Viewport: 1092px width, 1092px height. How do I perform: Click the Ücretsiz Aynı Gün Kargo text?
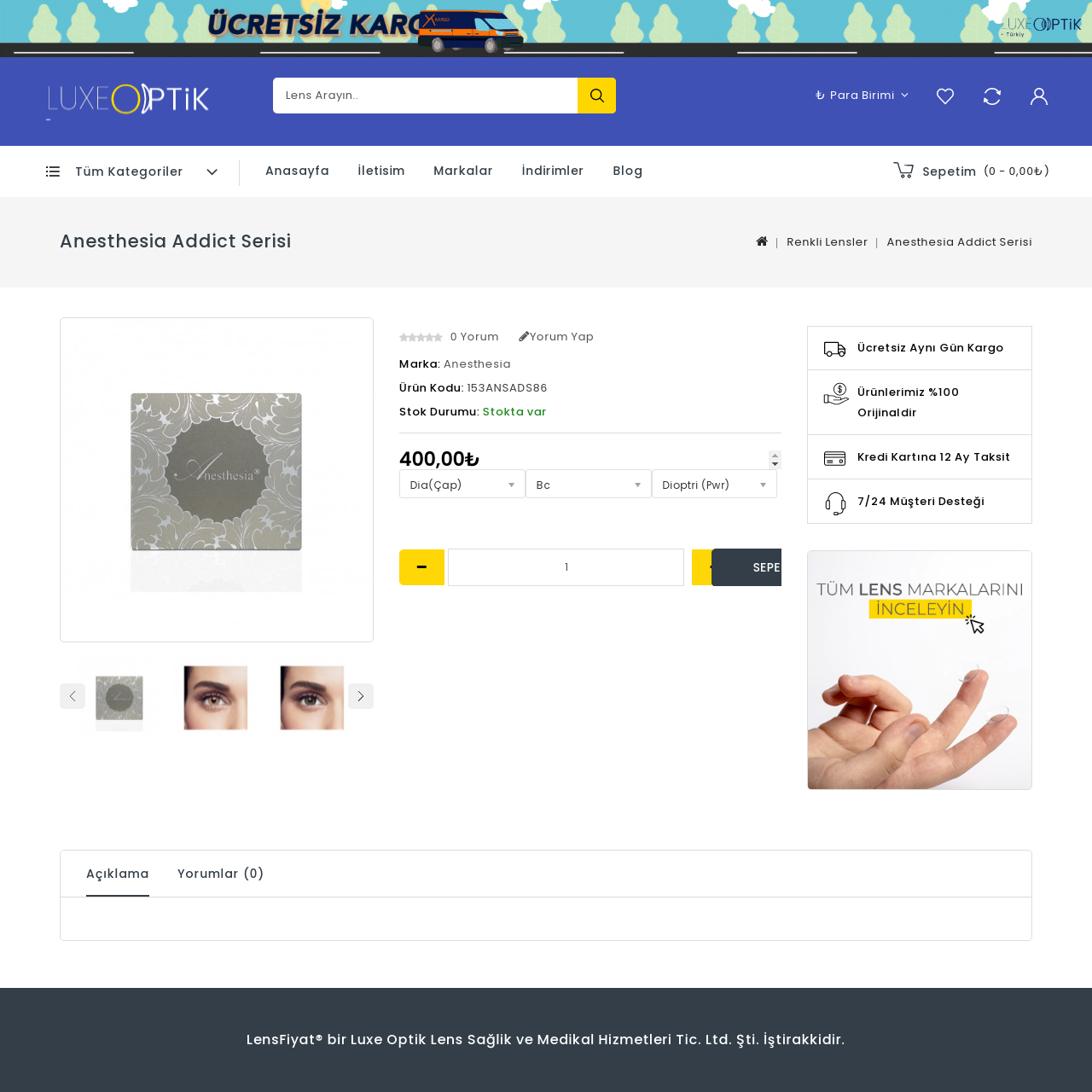coord(930,348)
